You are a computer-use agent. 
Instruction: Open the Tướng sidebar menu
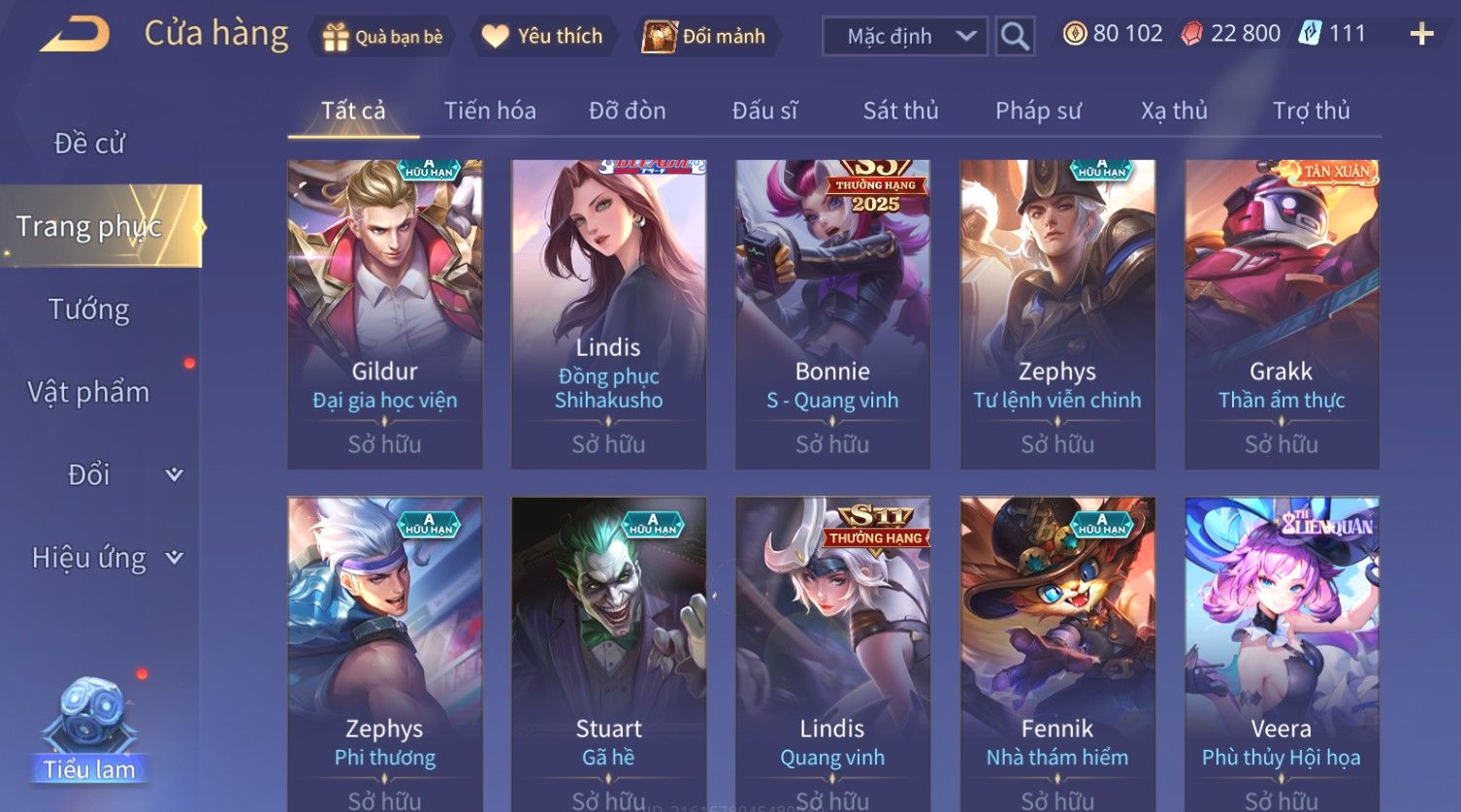point(89,309)
